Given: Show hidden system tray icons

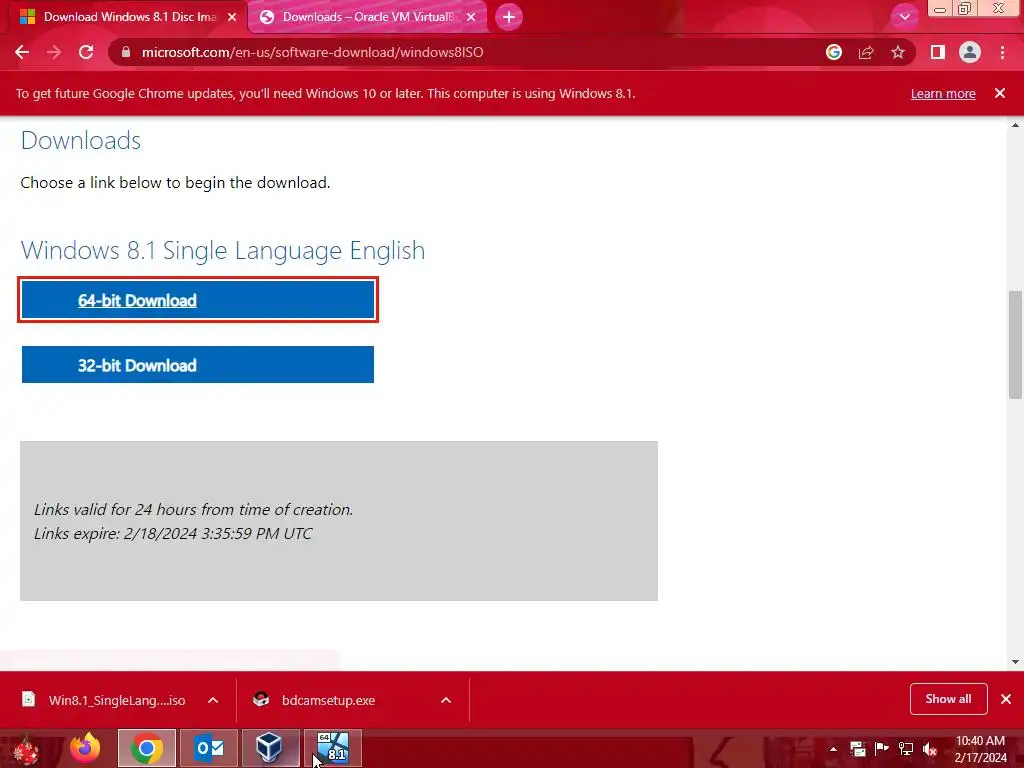Looking at the screenshot, I should point(833,749).
